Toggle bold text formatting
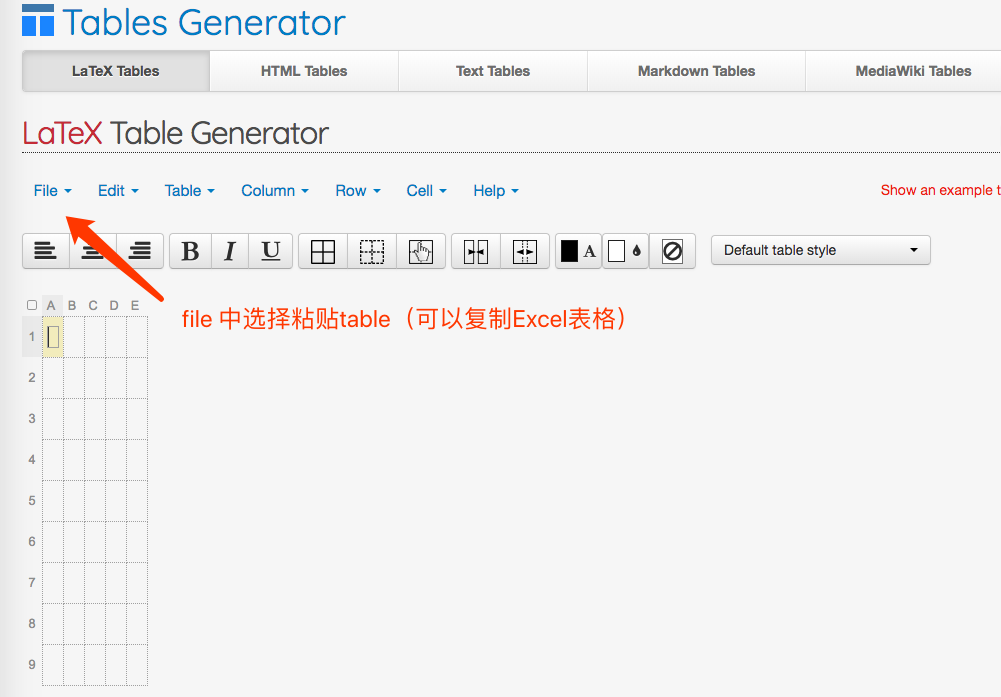Viewport: 1001px width, 697px height. 190,251
